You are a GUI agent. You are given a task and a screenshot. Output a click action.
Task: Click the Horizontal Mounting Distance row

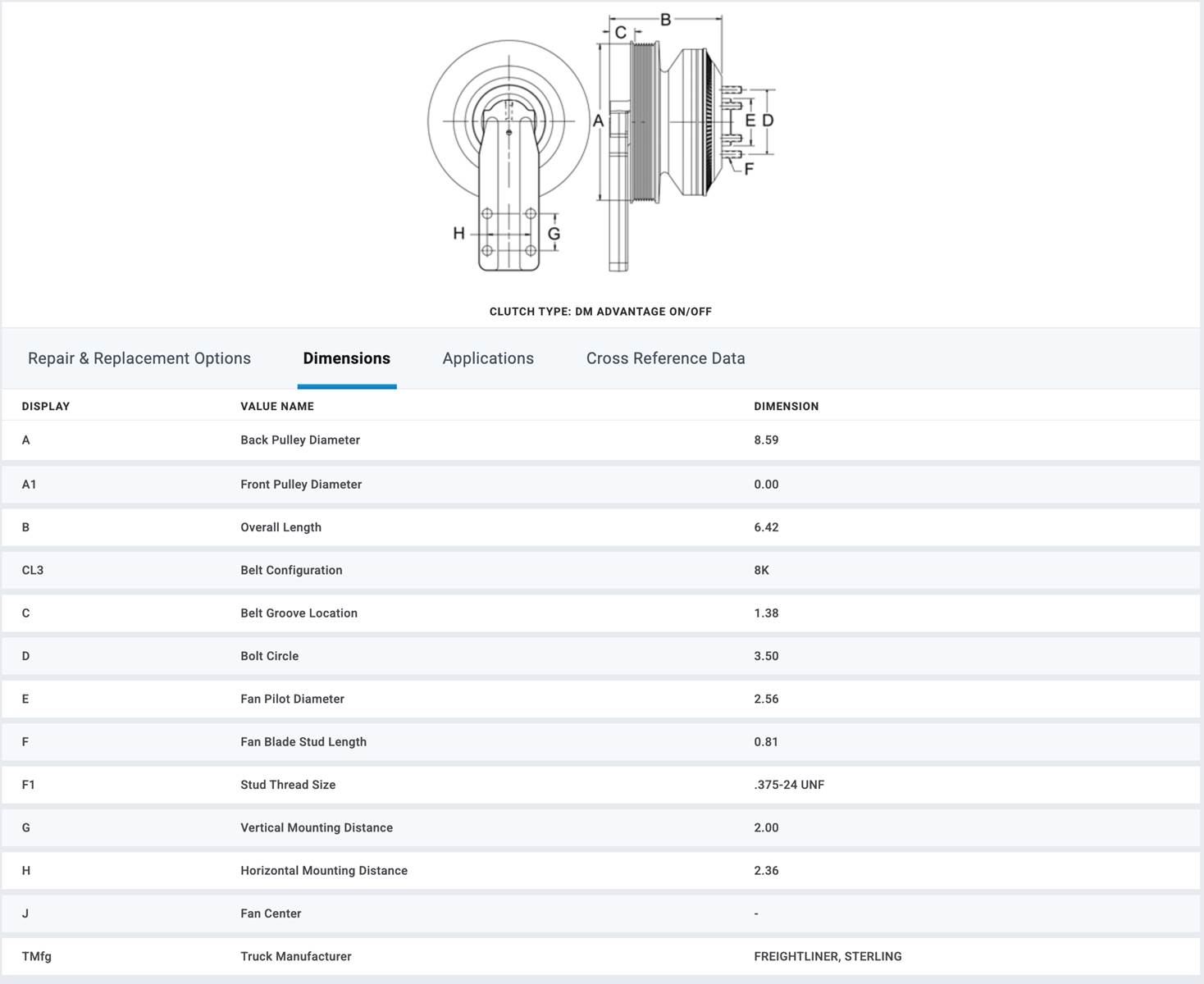point(601,870)
